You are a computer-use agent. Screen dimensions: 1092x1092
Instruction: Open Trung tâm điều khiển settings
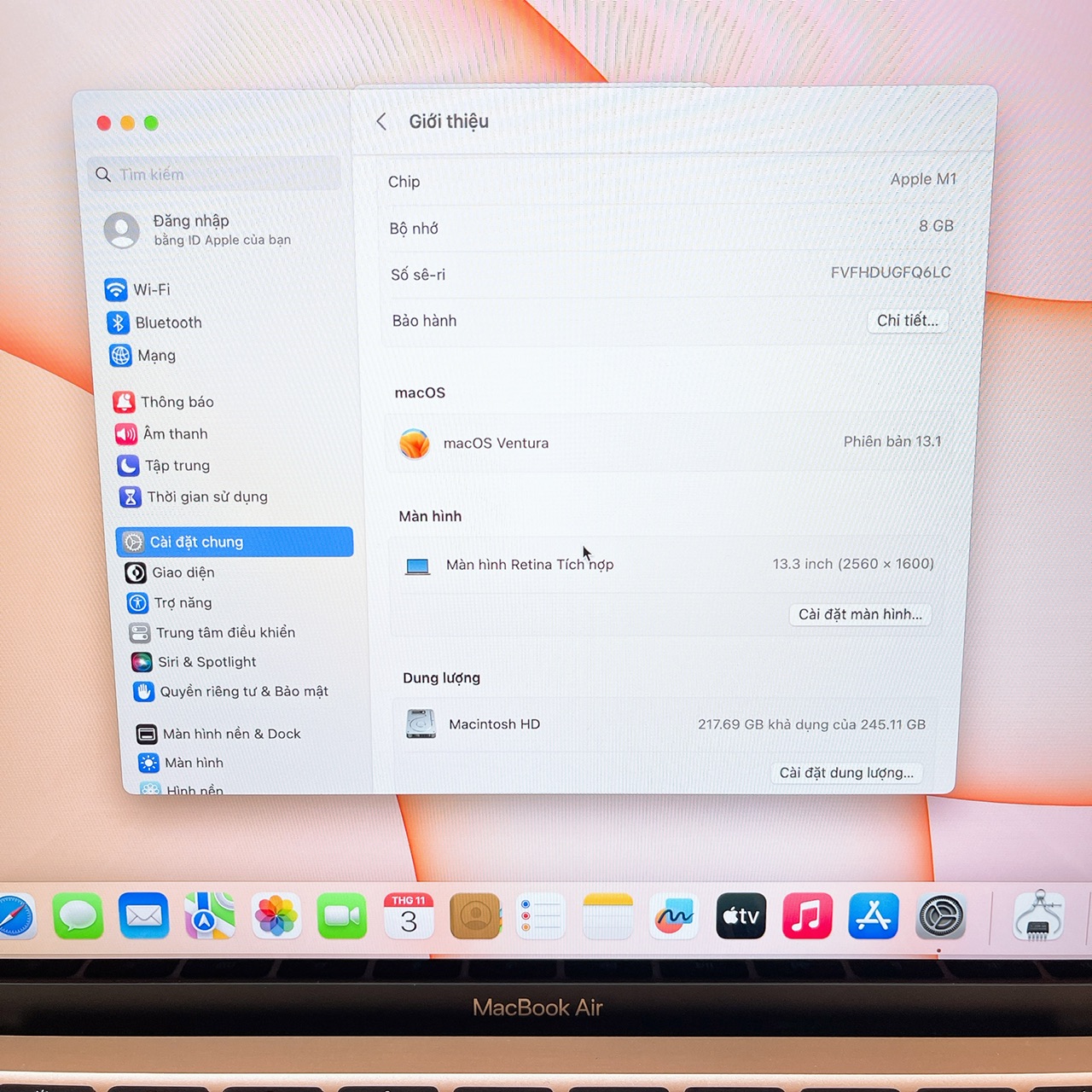(224, 632)
